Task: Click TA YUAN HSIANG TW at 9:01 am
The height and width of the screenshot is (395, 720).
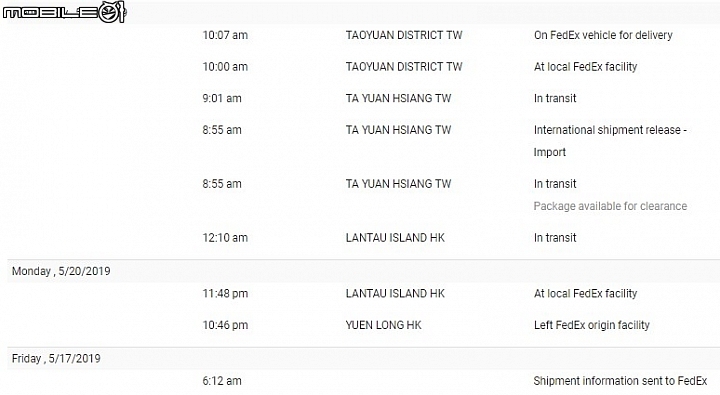Action: (x=399, y=98)
